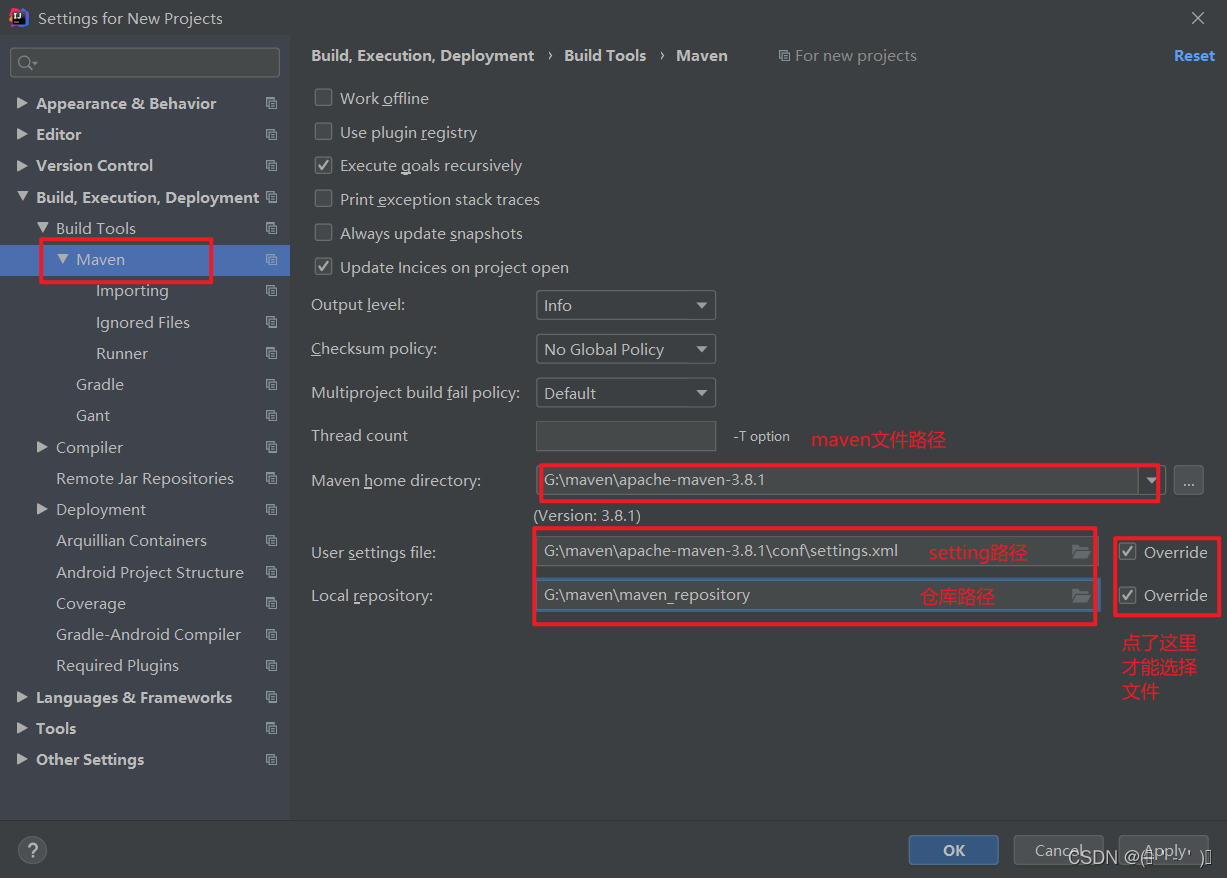Click folder browse icon in User settings file field
Image resolution: width=1227 pixels, height=878 pixels.
1080,551
